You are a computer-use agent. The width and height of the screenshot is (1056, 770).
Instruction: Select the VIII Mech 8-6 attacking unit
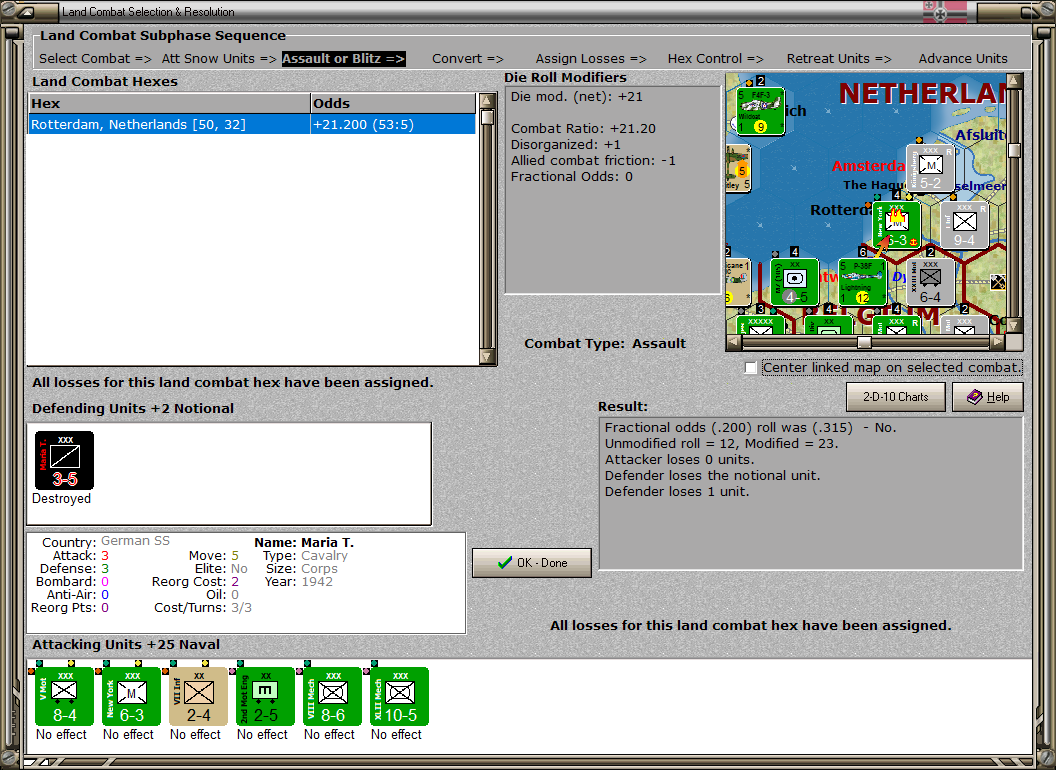click(x=332, y=697)
